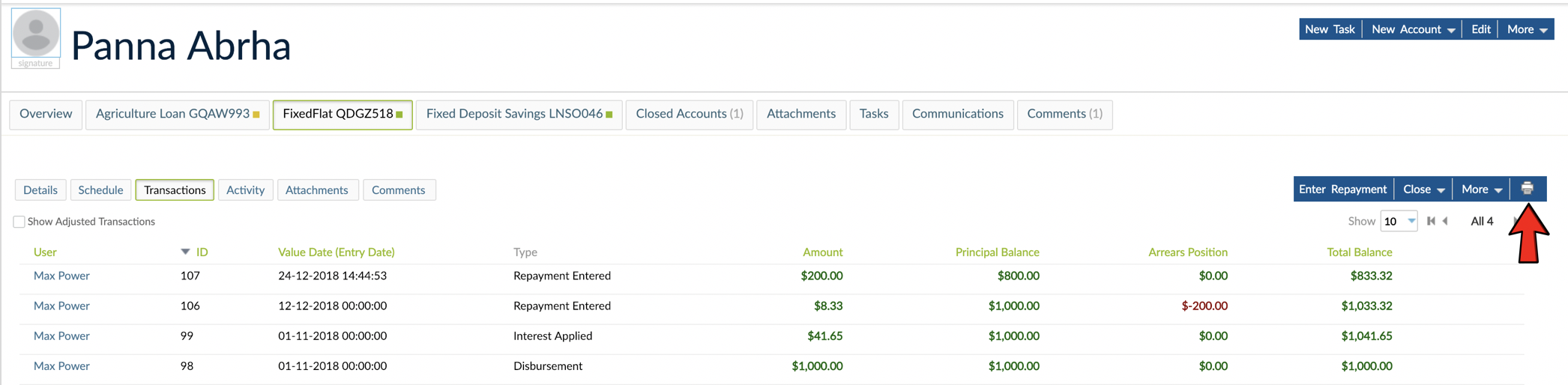Click the print transactions icon
The width and height of the screenshot is (1568, 385).
(1527, 189)
